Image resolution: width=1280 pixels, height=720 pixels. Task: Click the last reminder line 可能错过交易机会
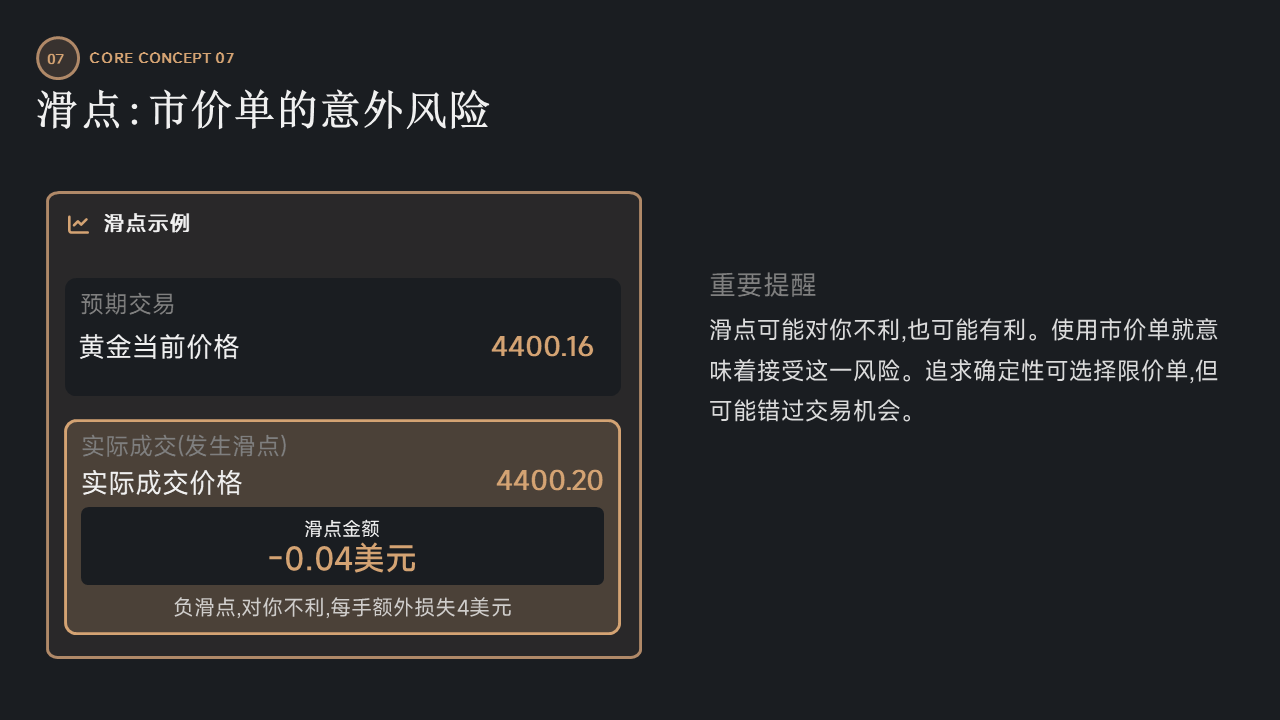click(812, 411)
